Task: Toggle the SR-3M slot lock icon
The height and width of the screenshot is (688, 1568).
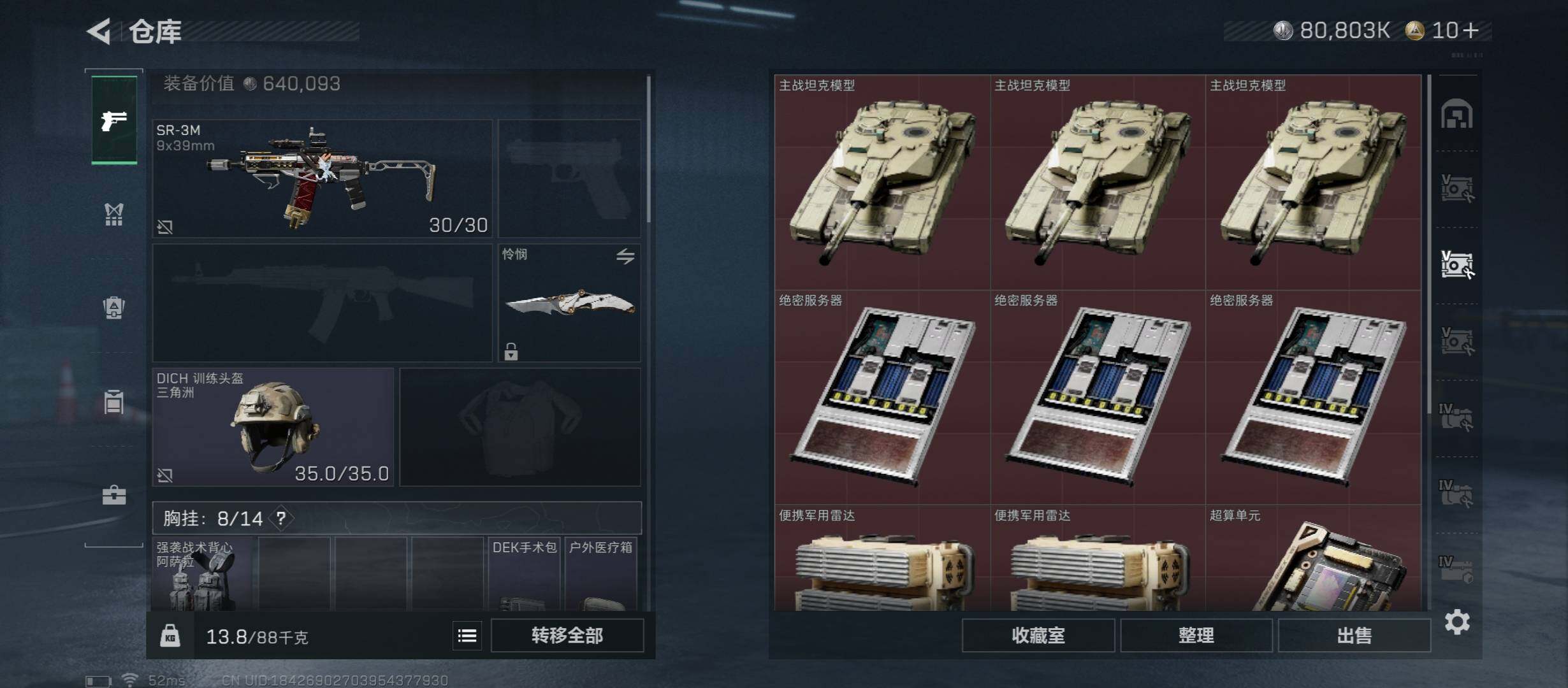Action: 165,227
